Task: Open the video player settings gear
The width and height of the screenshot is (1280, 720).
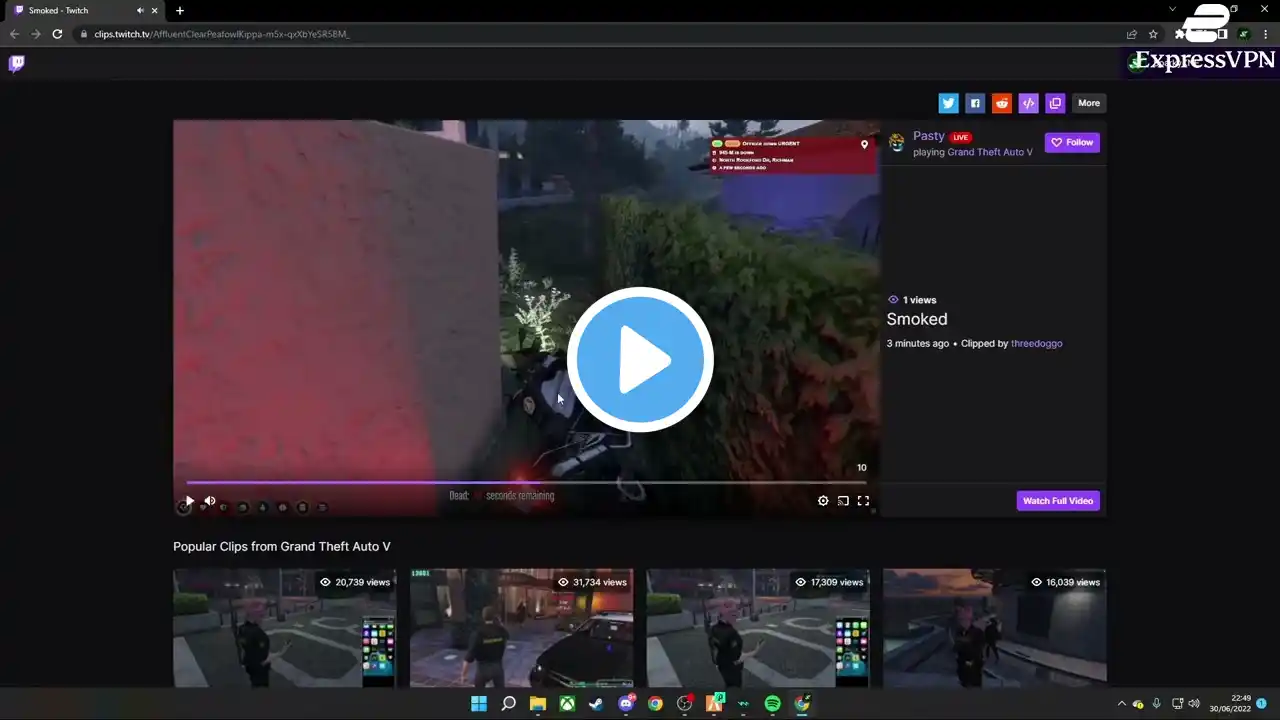Action: pyautogui.click(x=823, y=501)
